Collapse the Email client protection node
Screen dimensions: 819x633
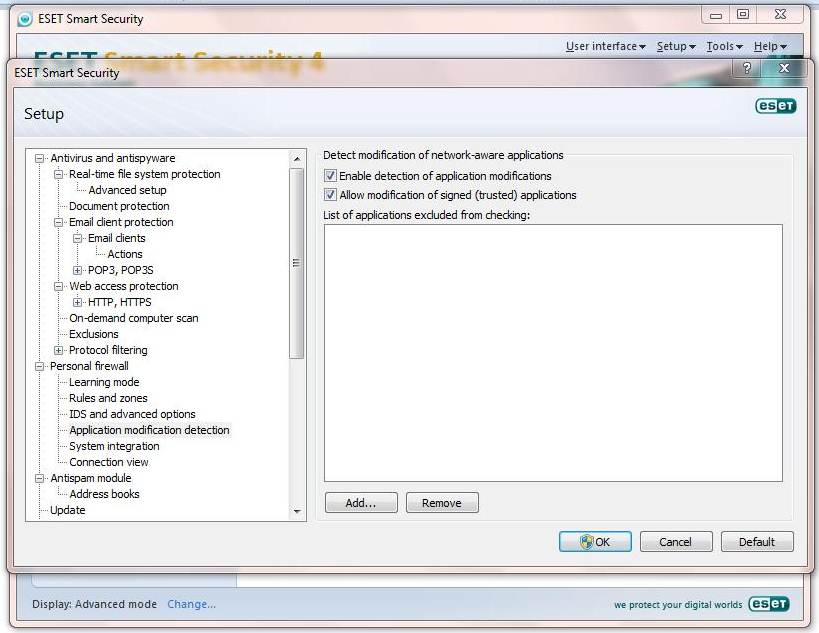click(x=58, y=222)
